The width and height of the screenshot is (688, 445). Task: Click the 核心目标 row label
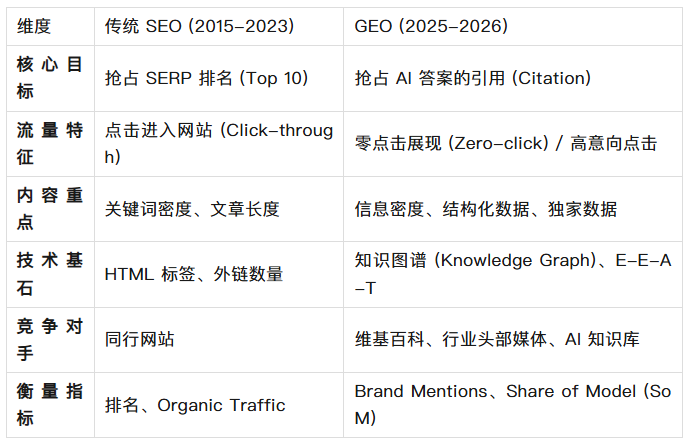click(x=49, y=77)
